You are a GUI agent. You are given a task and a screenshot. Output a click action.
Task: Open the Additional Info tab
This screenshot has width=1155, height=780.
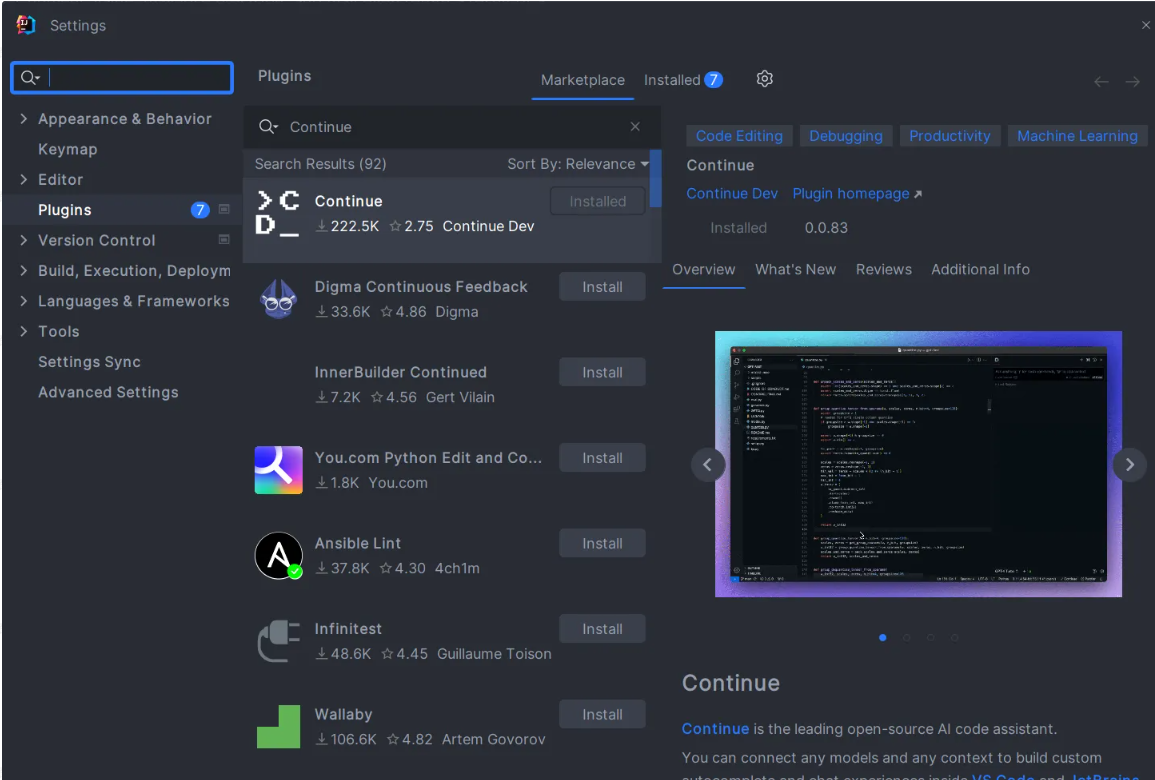[x=980, y=270]
